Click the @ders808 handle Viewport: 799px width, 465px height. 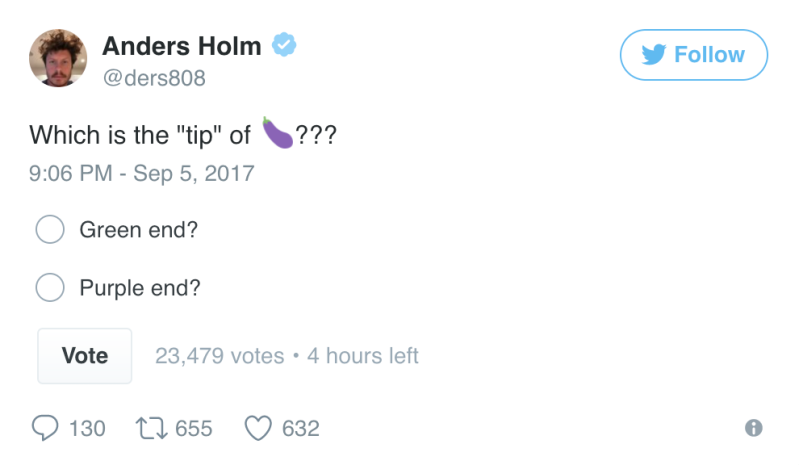154,78
